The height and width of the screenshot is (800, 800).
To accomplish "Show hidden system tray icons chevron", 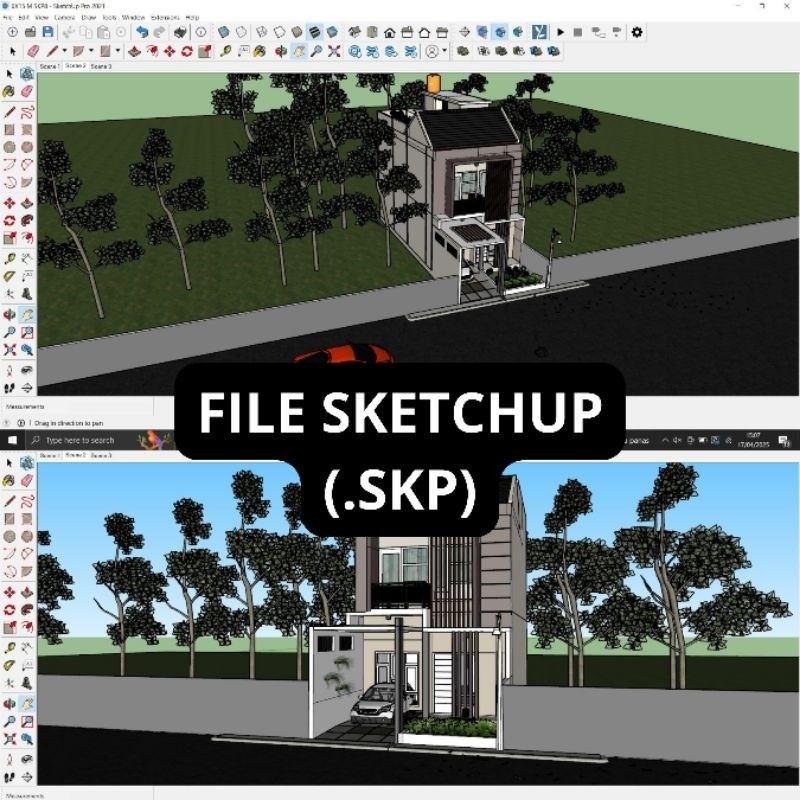I will click(x=665, y=440).
